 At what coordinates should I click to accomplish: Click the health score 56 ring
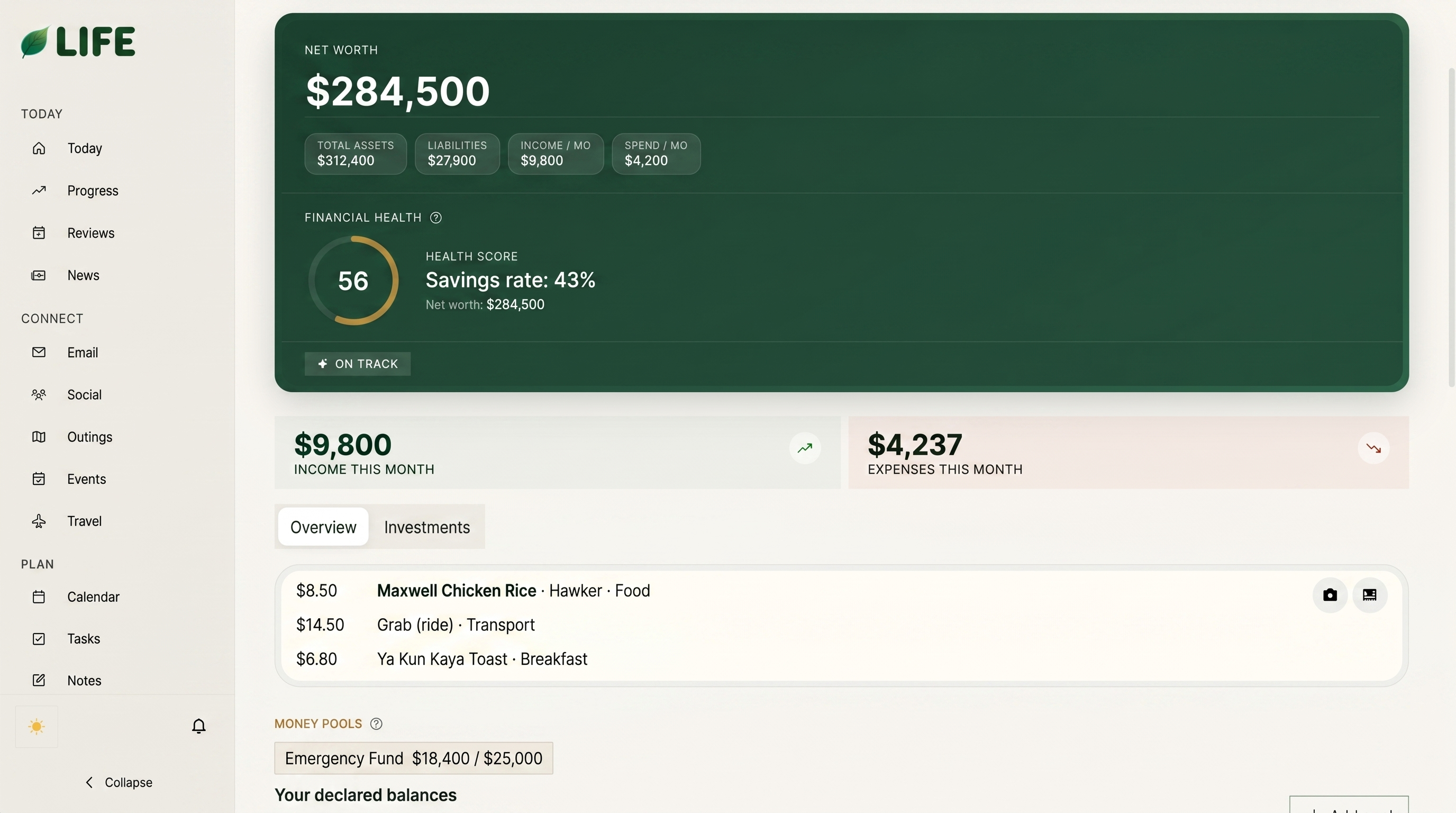point(353,281)
